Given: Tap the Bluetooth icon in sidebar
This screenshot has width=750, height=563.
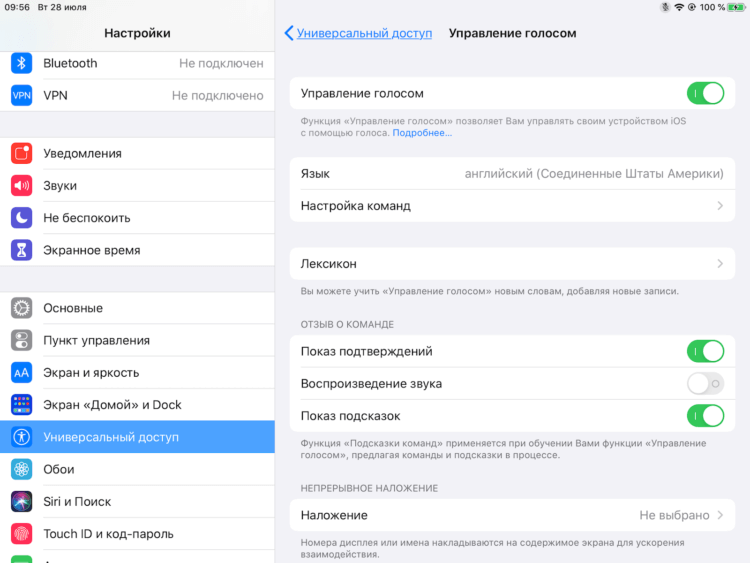Looking at the screenshot, I should [22, 63].
